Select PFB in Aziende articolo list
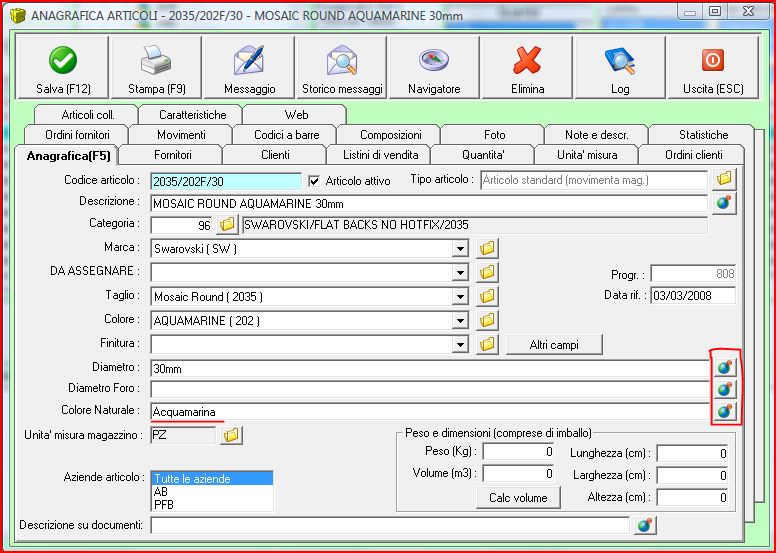Viewport: 776px width, 553px height. tap(212, 504)
